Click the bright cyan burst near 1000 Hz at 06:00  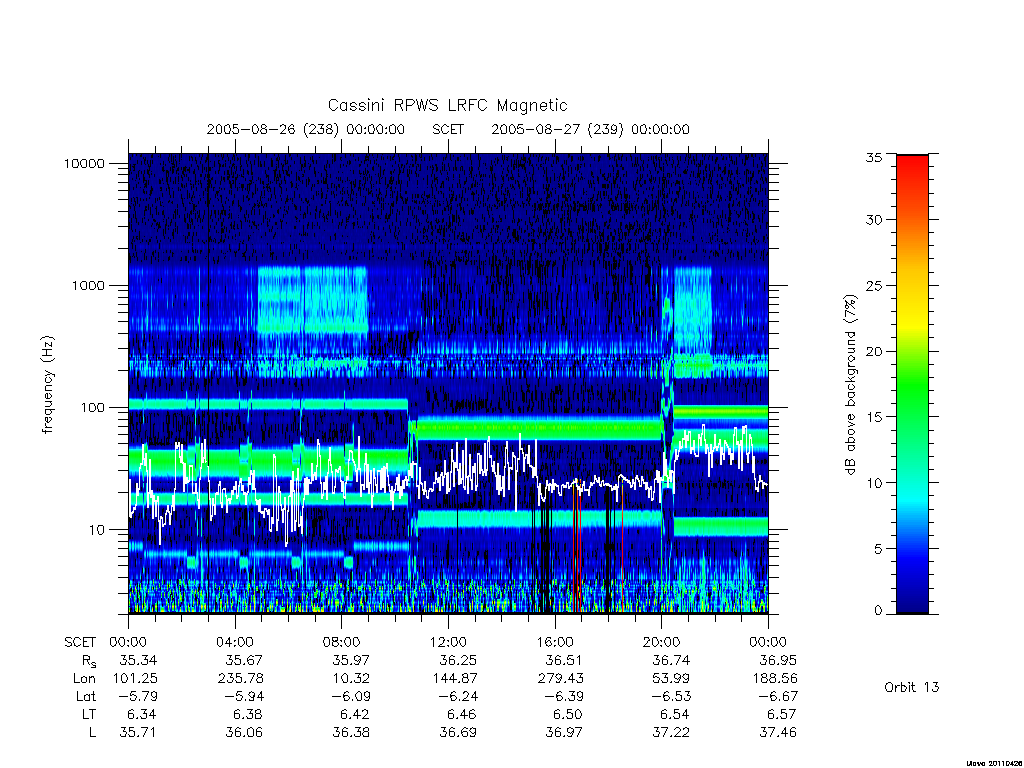click(x=312, y=300)
